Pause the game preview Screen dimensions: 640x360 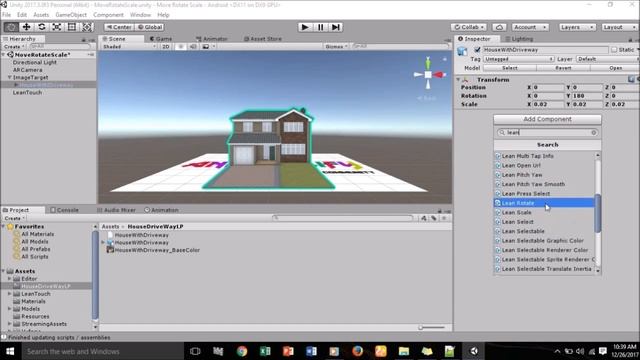coord(320,27)
